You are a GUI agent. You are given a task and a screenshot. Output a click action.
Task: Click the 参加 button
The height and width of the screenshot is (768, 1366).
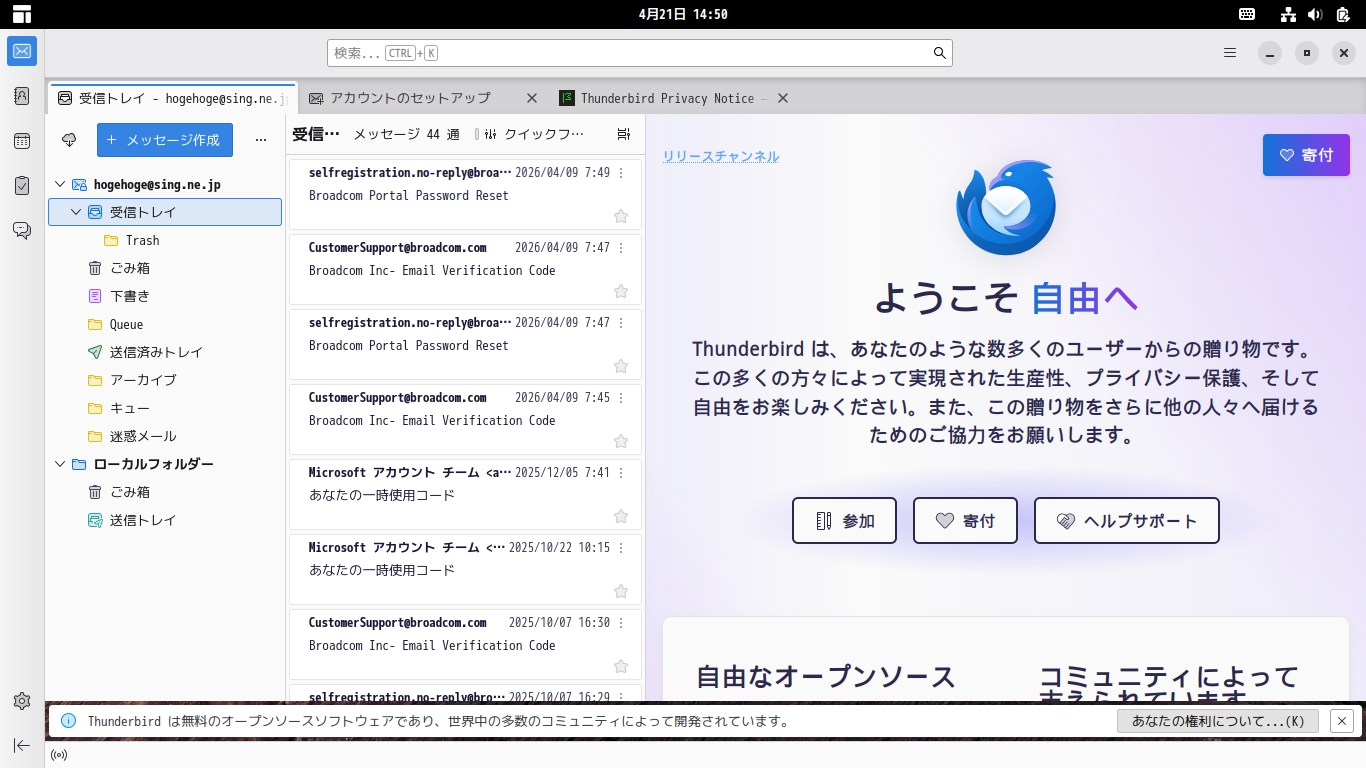(844, 521)
